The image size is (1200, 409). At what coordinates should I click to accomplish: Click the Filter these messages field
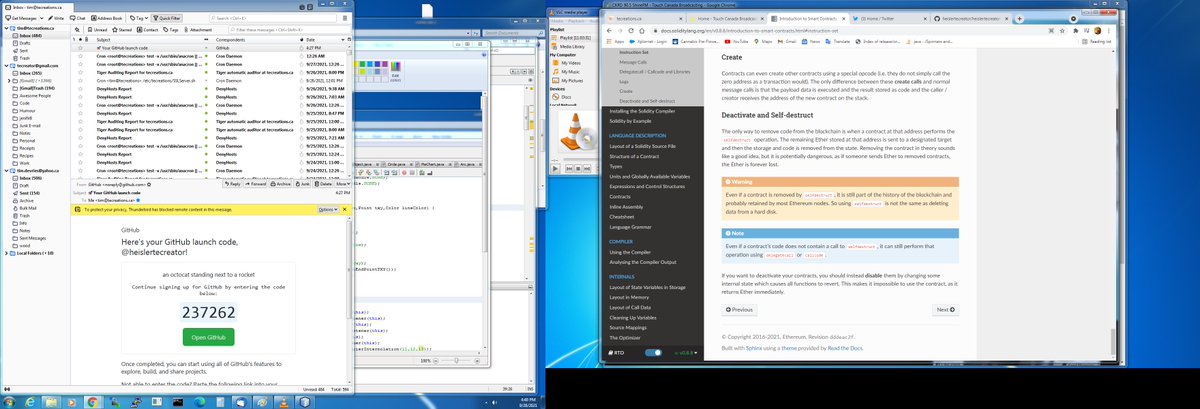290,30
